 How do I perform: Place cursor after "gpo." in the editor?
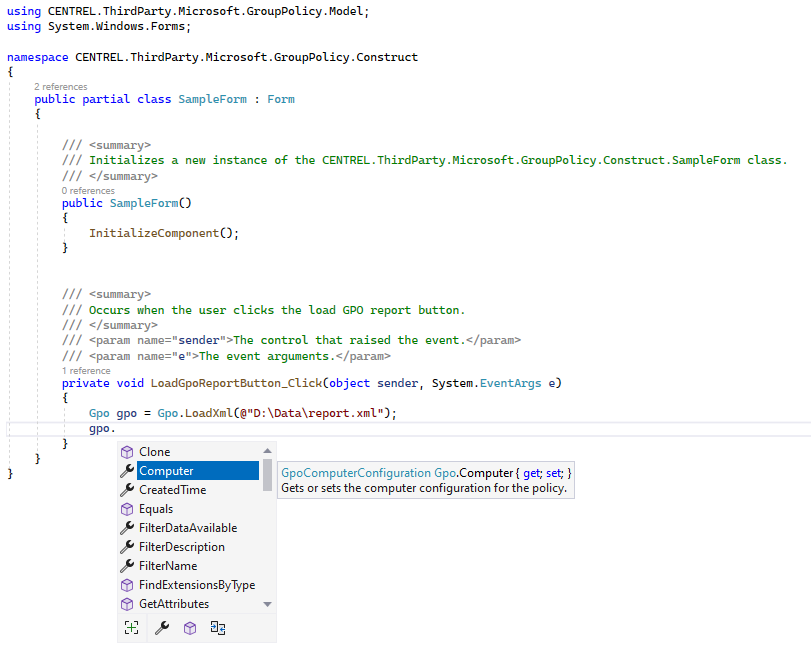tap(117, 429)
